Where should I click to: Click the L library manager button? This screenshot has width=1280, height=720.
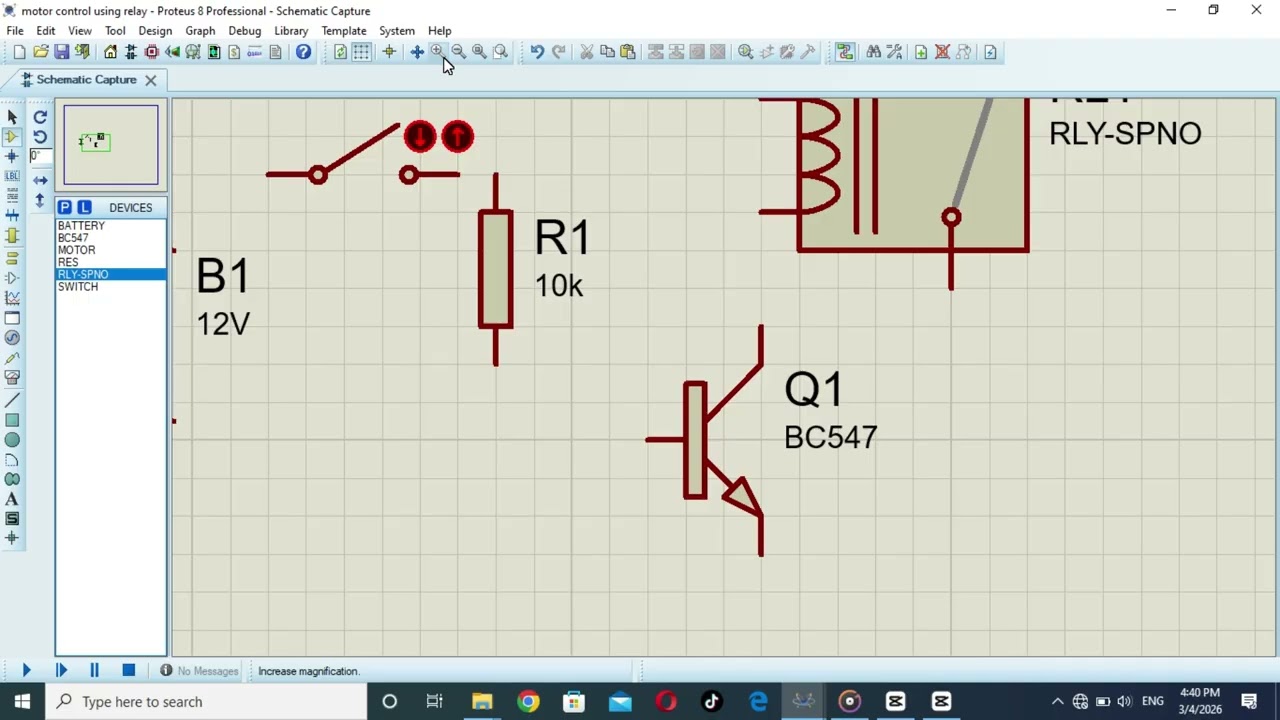(x=84, y=207)
